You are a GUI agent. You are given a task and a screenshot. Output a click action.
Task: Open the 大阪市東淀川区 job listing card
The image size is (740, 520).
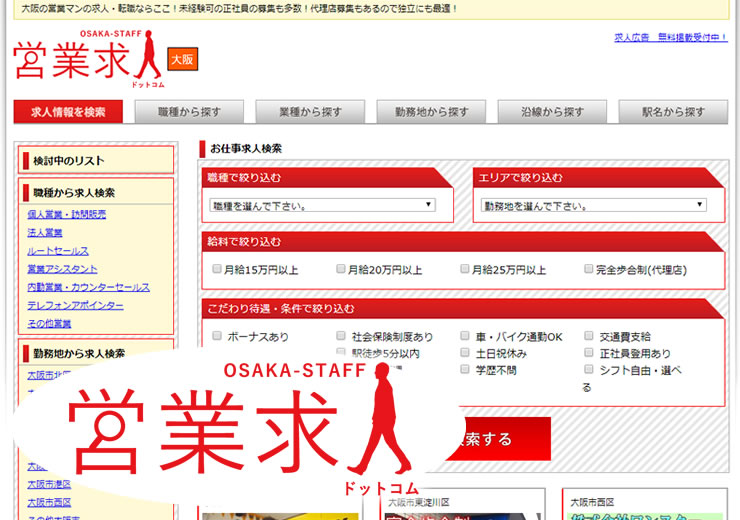coord(462,504)
